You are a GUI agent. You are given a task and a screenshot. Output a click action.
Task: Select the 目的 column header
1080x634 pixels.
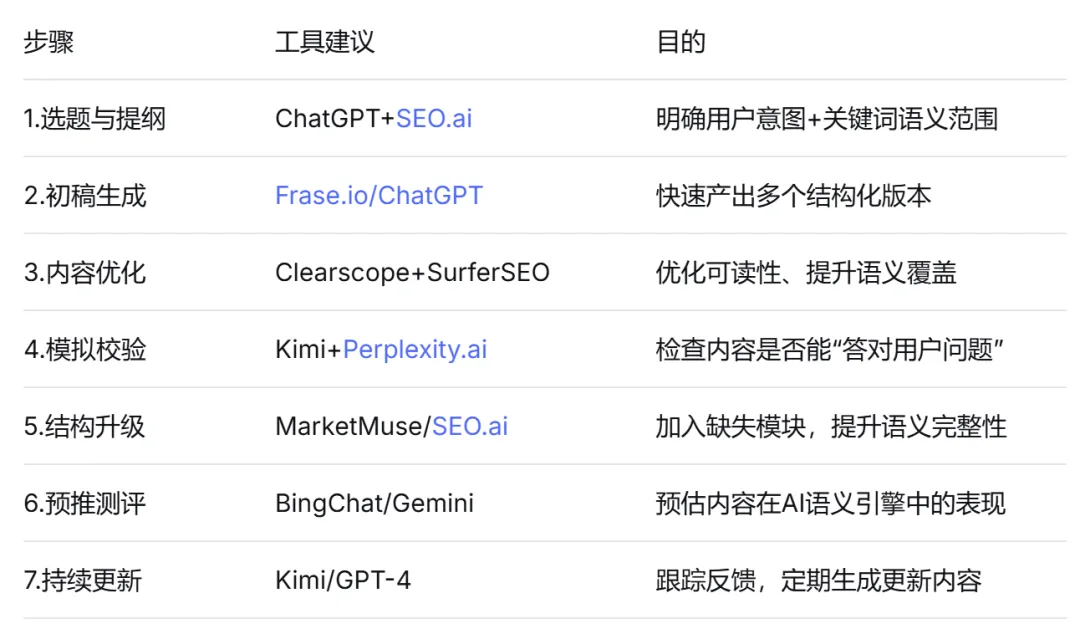[x=681, y=42]
